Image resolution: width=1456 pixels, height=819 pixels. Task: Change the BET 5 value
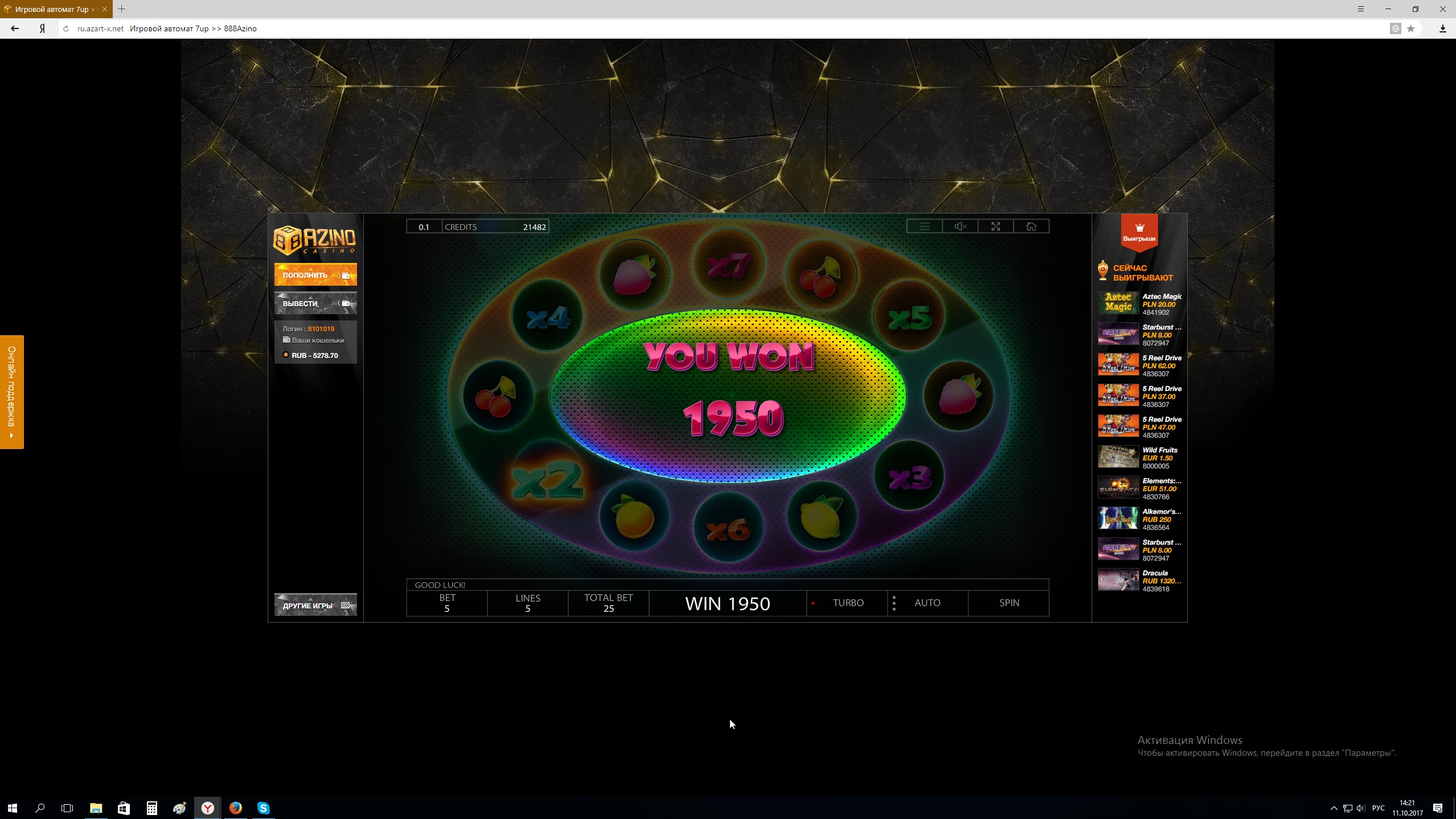point(447,603)
